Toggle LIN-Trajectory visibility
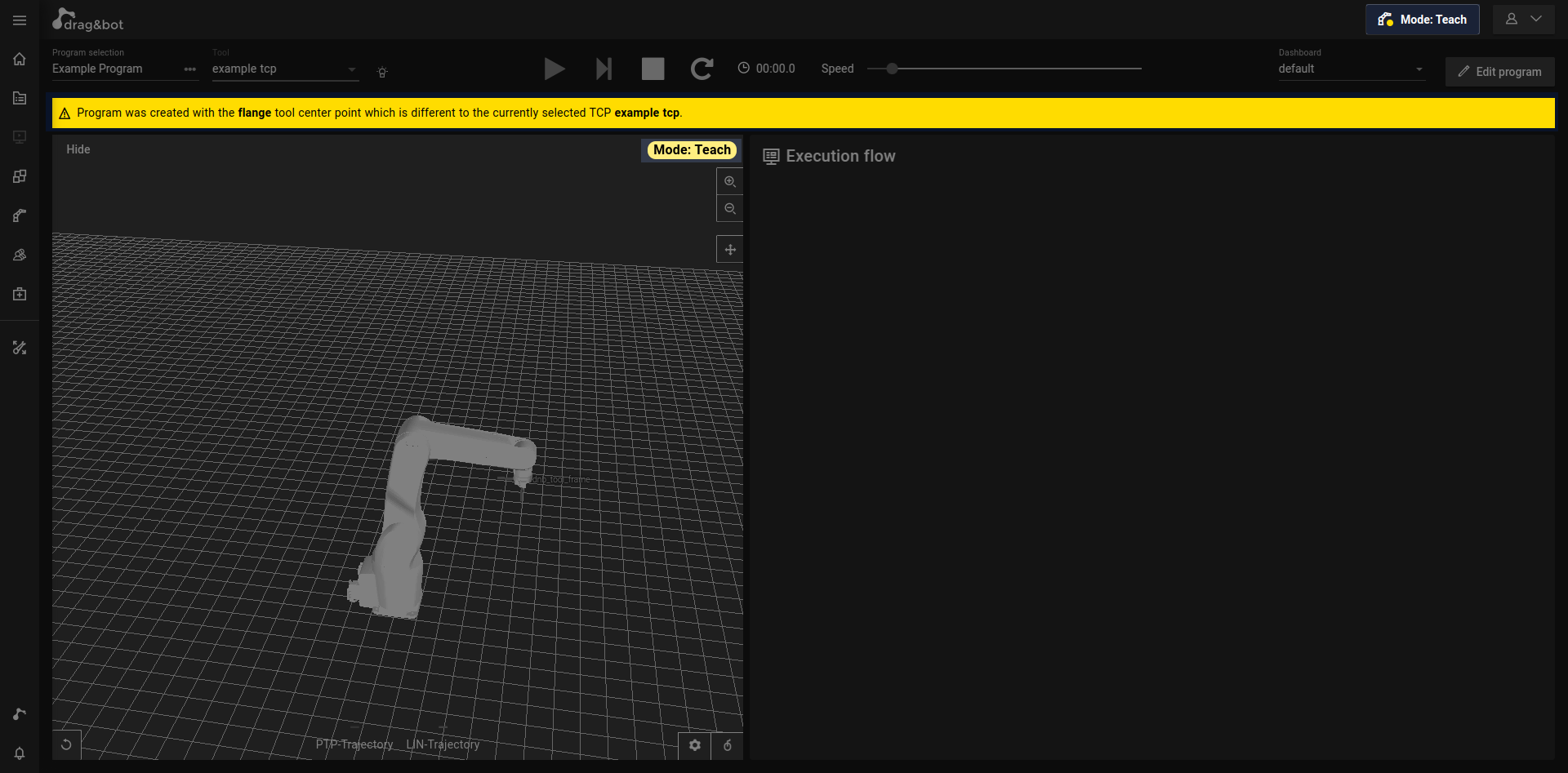This screenshot has height=773, width=1568. point(443,744)
